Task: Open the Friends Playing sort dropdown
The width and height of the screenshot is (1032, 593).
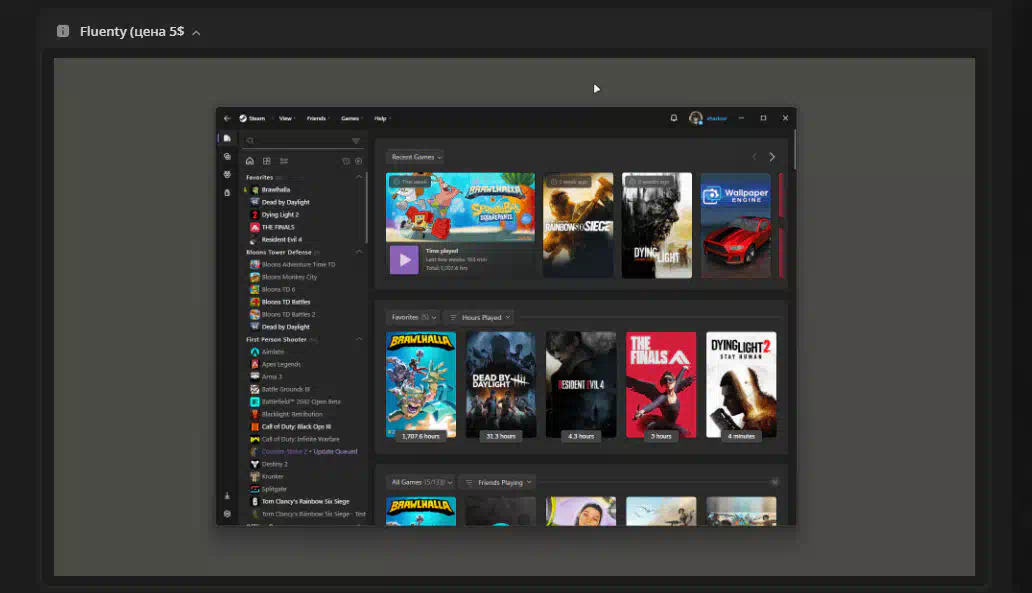Action: click(x=498, y=482)
